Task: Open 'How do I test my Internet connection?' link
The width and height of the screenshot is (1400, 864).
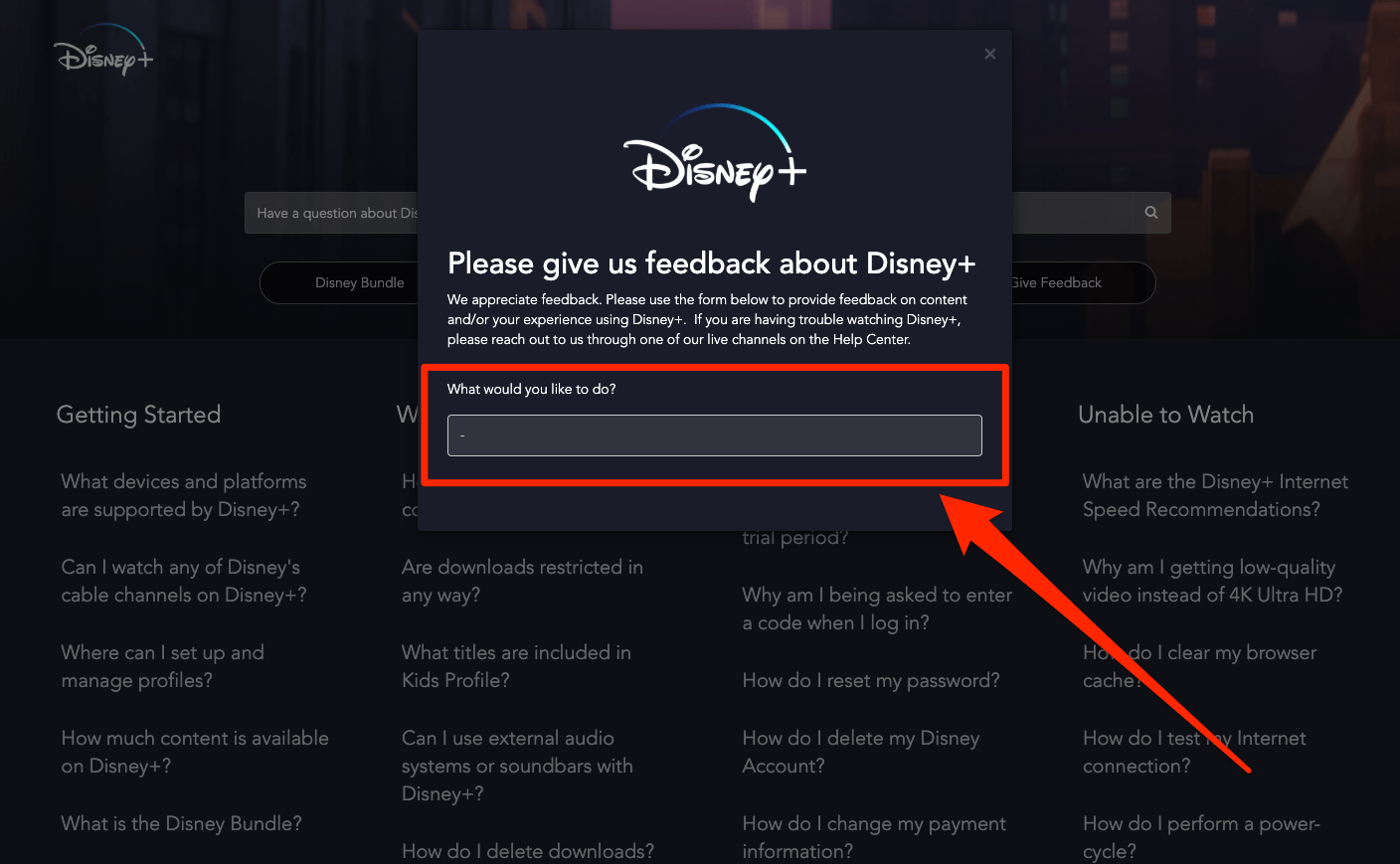Action: click(1194, 752)
